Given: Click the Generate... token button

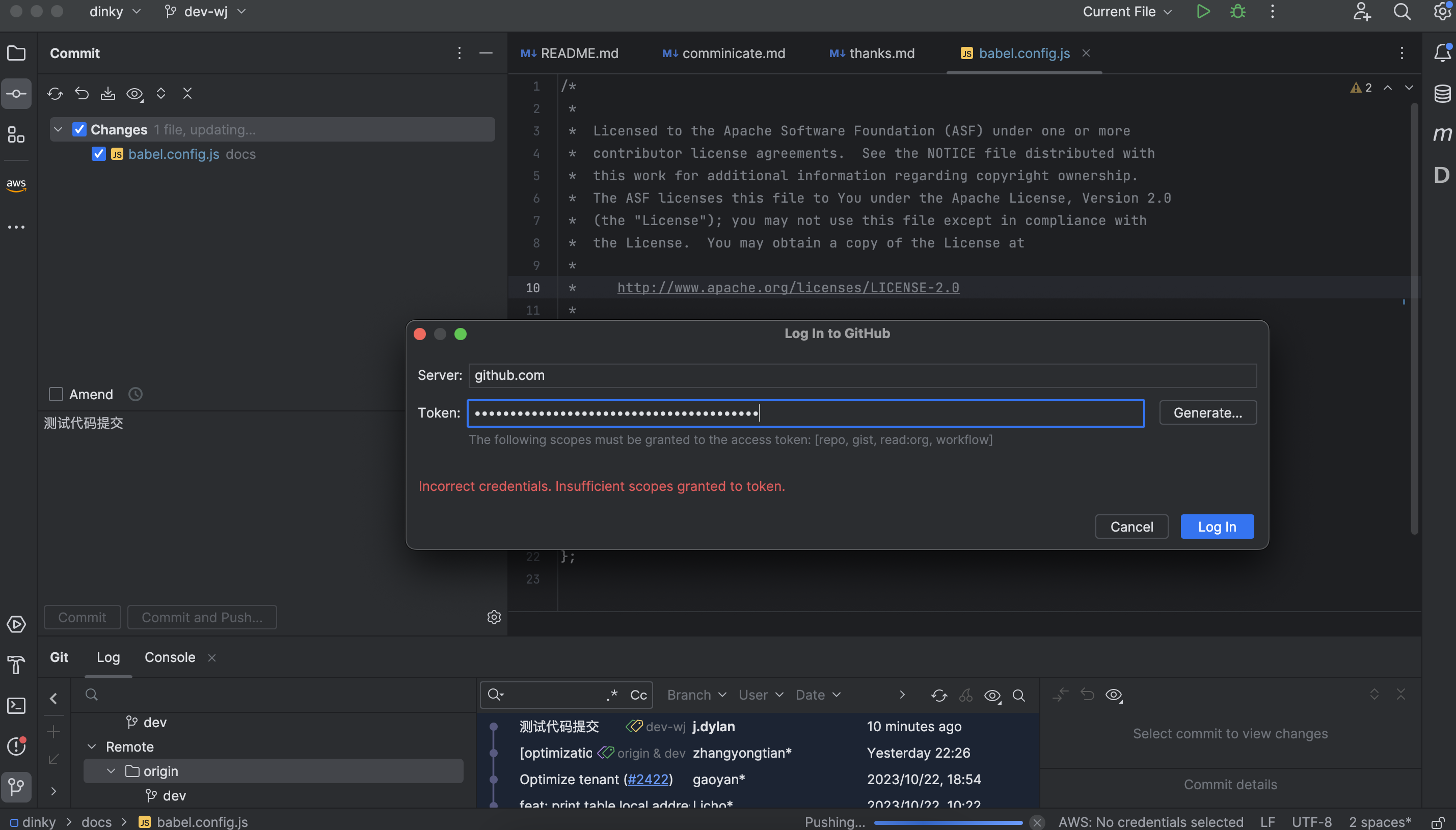Looking at the screenshot, I should click(1207, 413).
